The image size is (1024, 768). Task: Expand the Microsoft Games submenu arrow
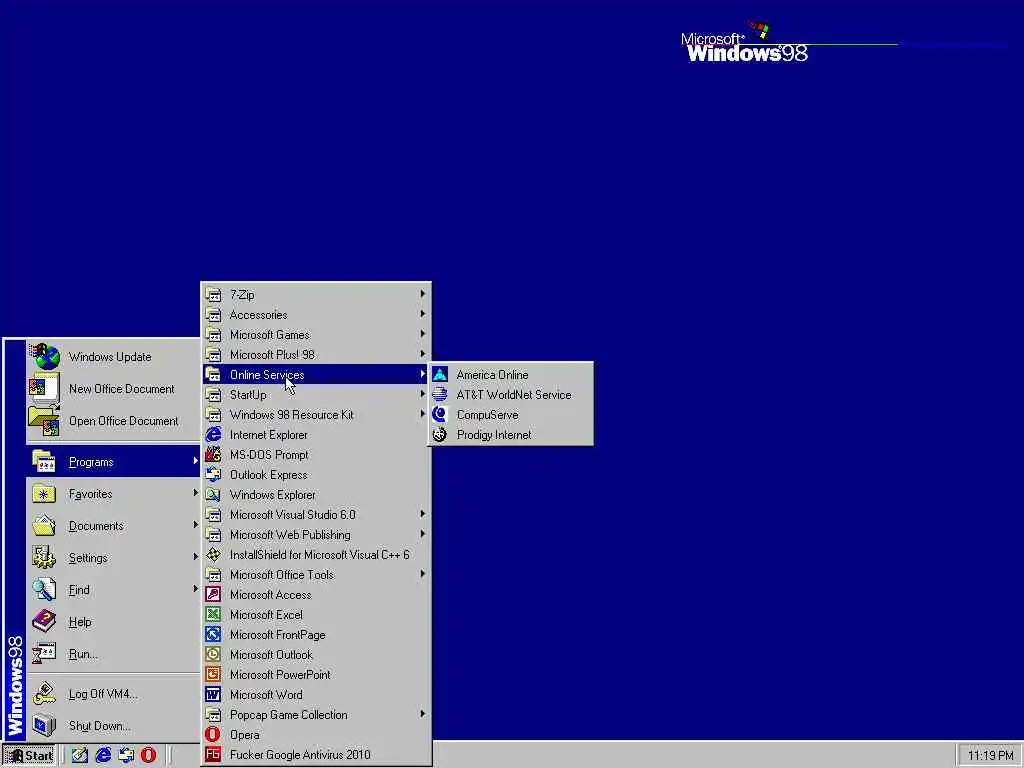(423, 334)
